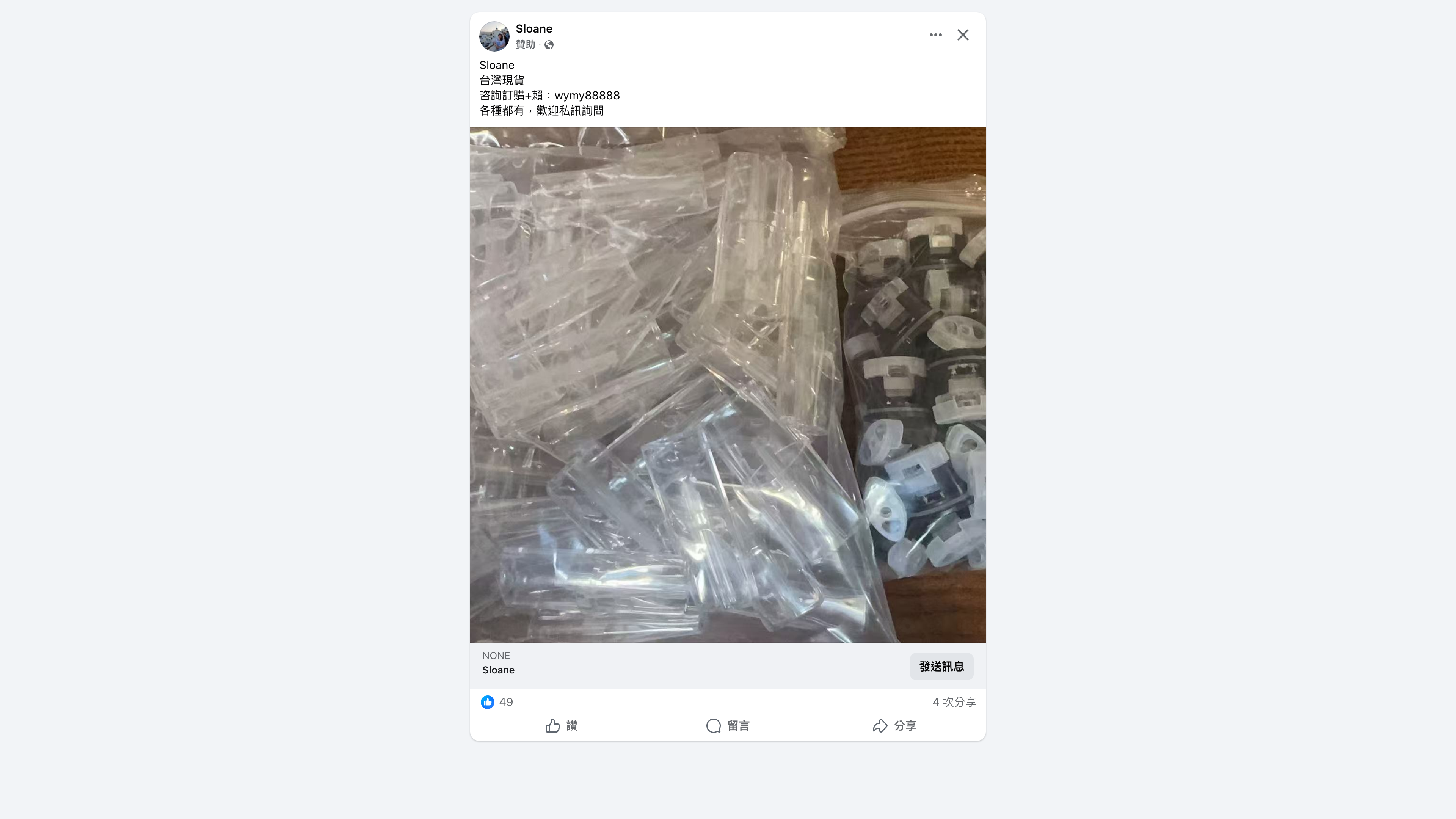Screen dimensions: 1456x819
Task: Click the 分享 share arrow icon
Action: (x=880, y=726)
